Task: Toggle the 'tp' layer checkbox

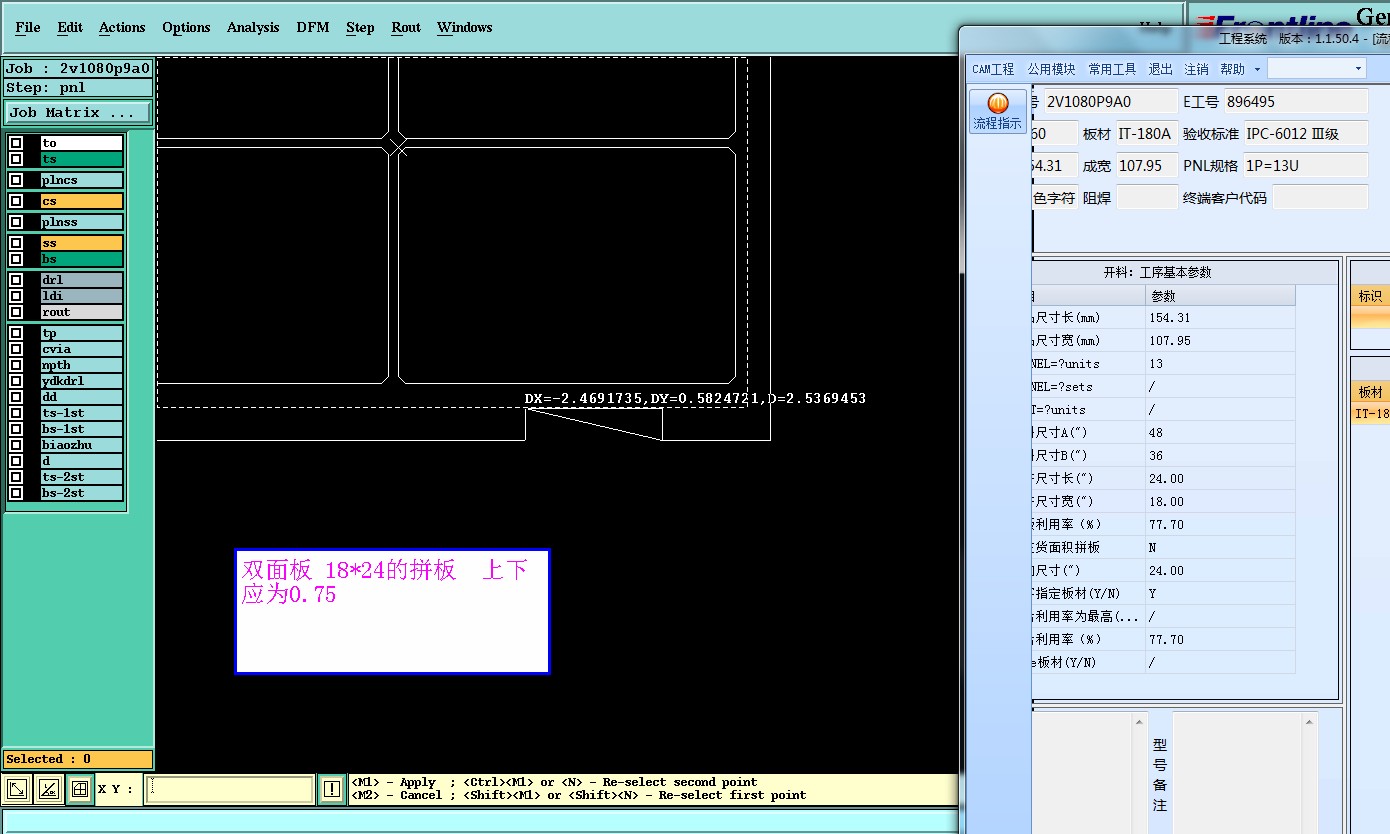Action: [16, 333]
